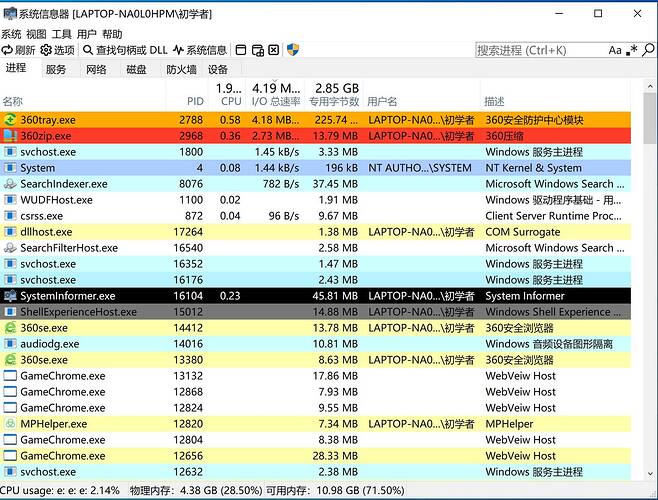
Task: Click the audiodg.exe process icon
Action: coord(10,344)
